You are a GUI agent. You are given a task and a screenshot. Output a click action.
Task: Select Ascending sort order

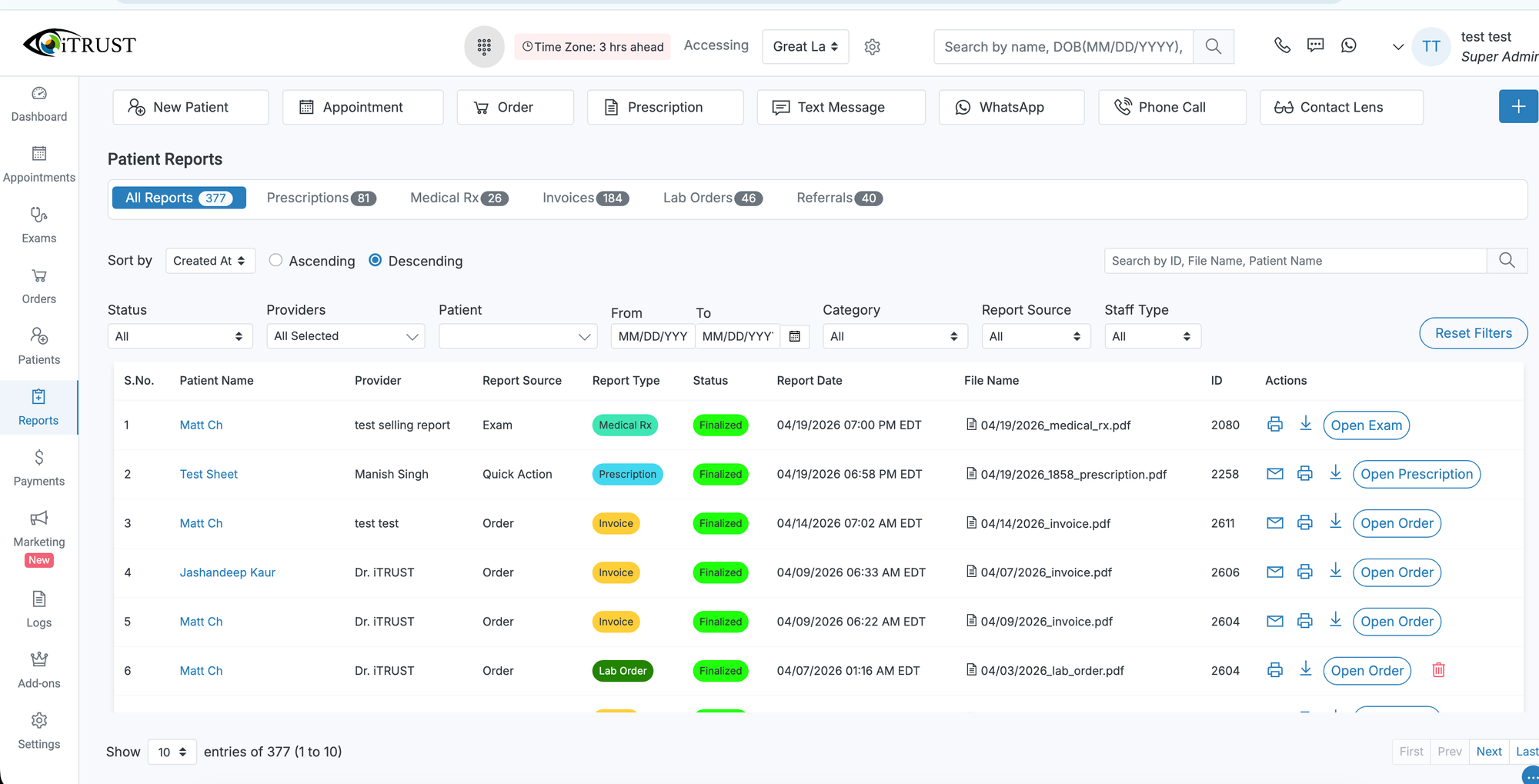[x=275, y=261]
